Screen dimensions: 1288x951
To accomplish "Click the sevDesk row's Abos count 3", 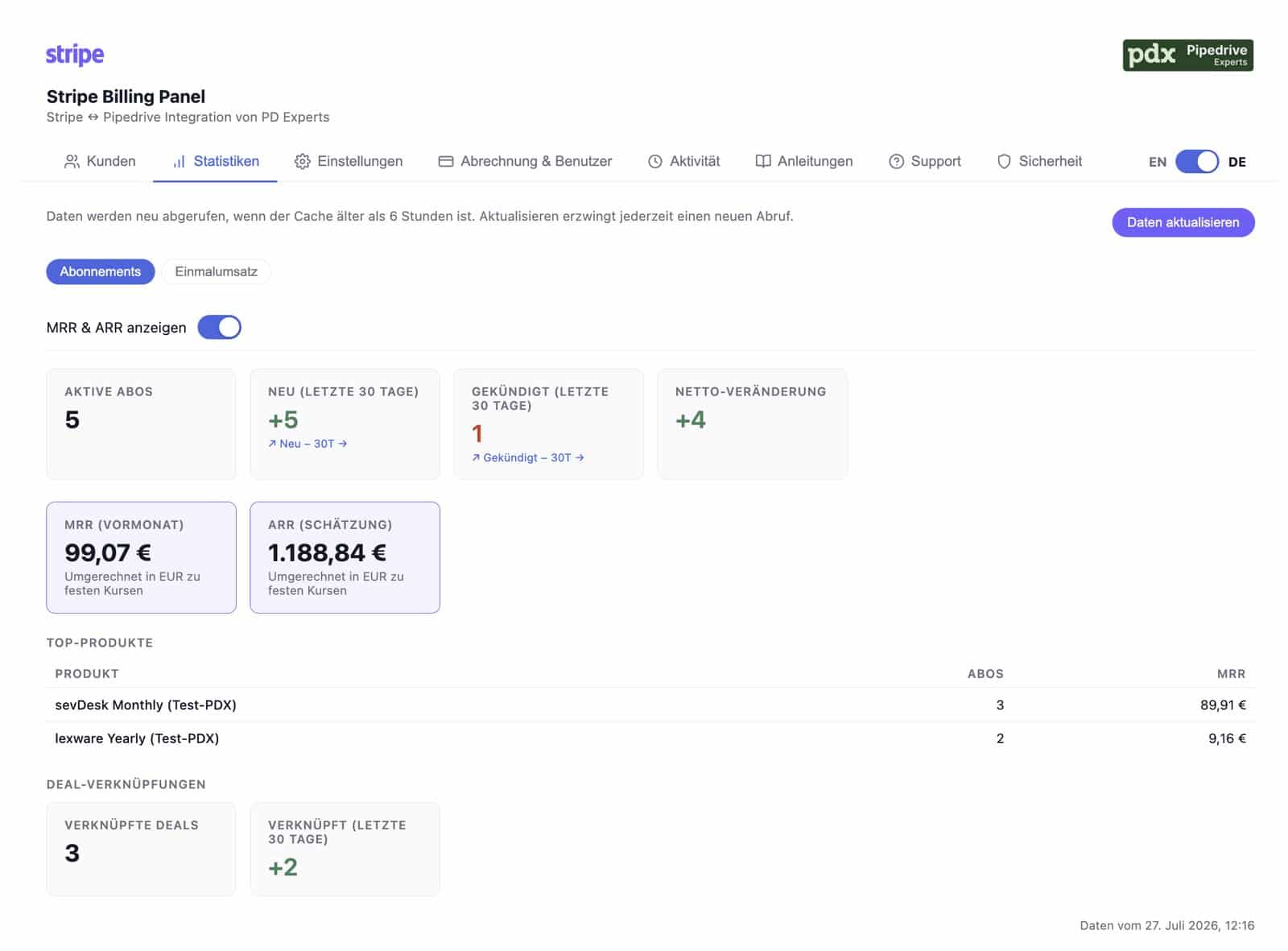I will coord(1000,705).
